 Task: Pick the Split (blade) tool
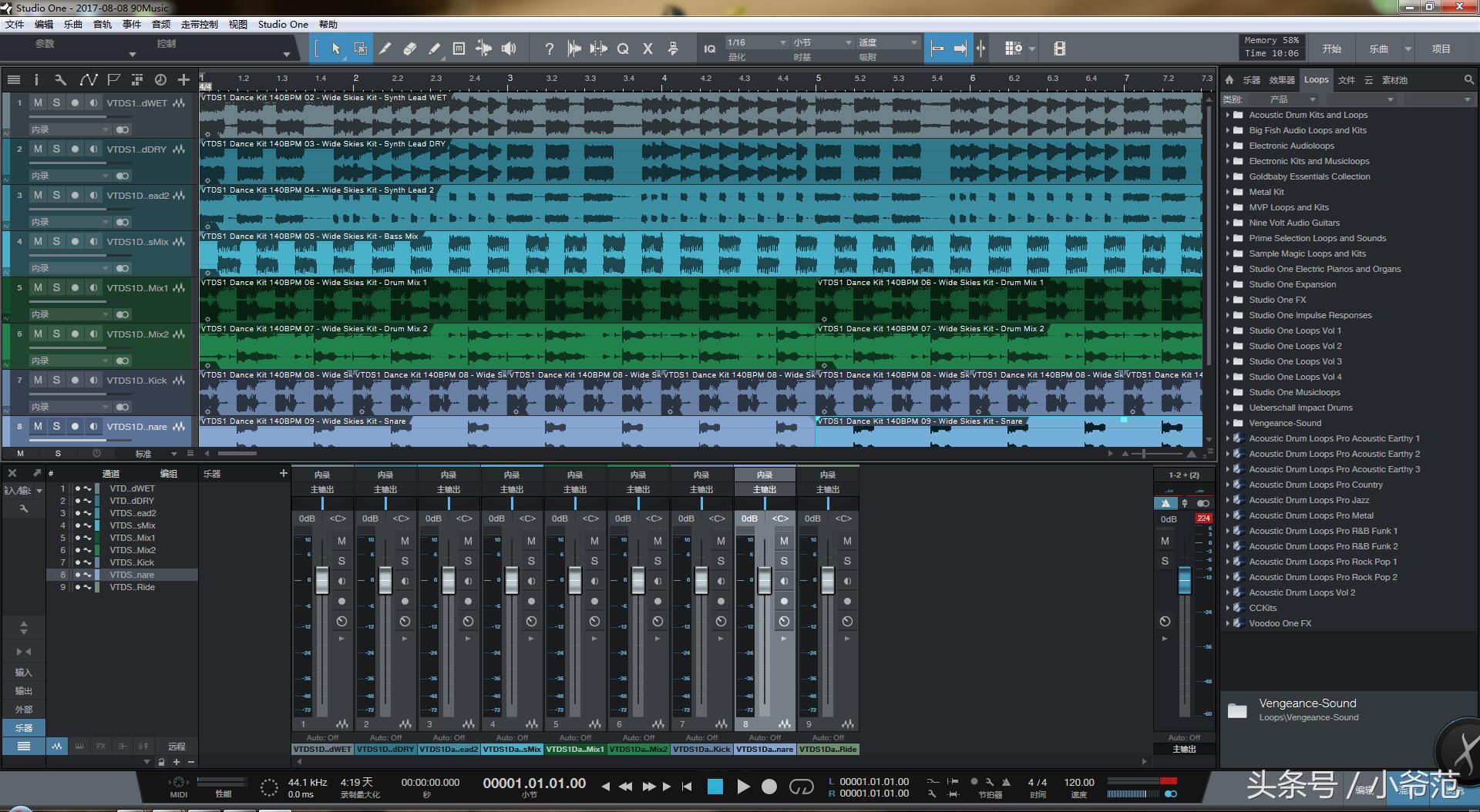[385, 49]
